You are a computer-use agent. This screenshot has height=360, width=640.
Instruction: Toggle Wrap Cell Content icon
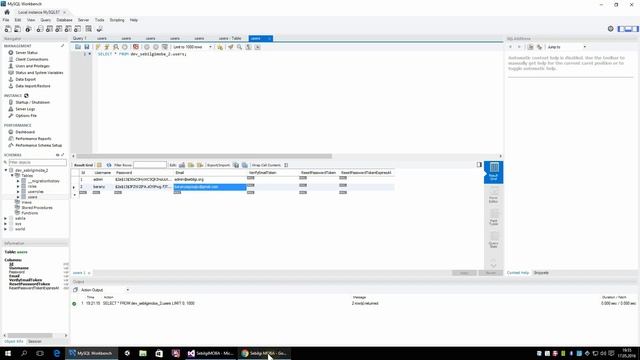tap(286, 165)
